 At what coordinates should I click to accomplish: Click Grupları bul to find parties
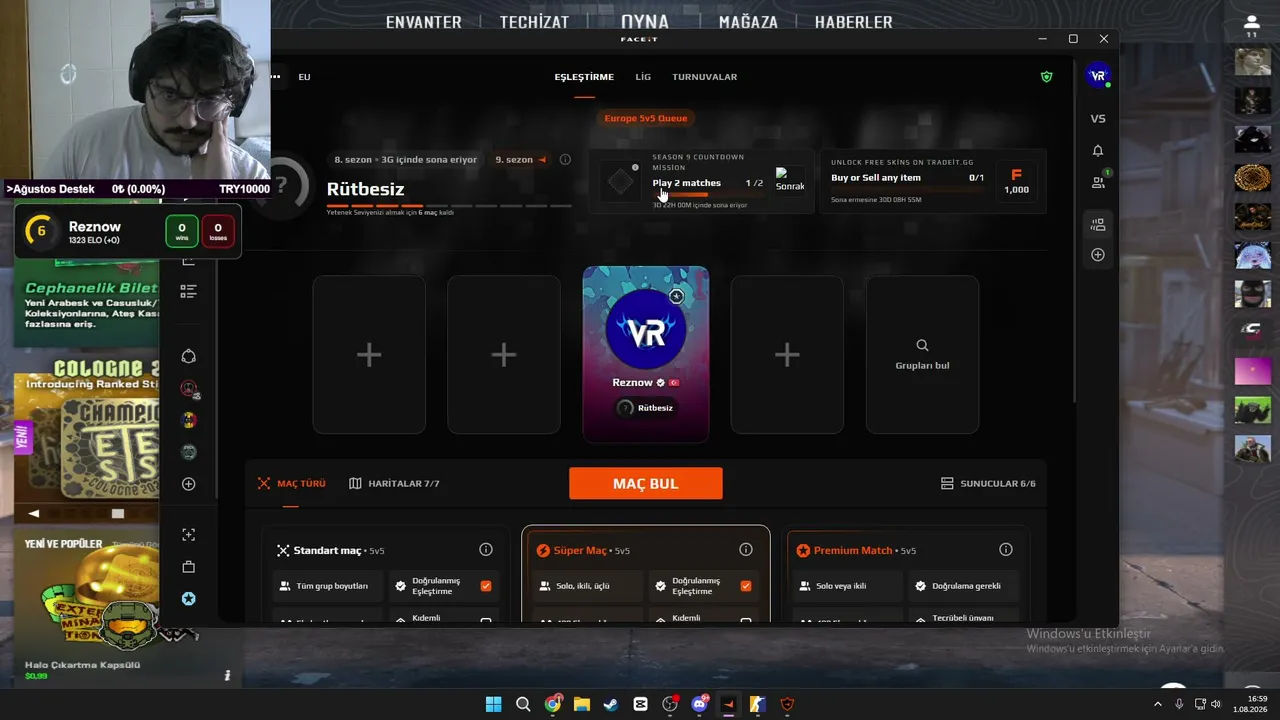[922, 355]
